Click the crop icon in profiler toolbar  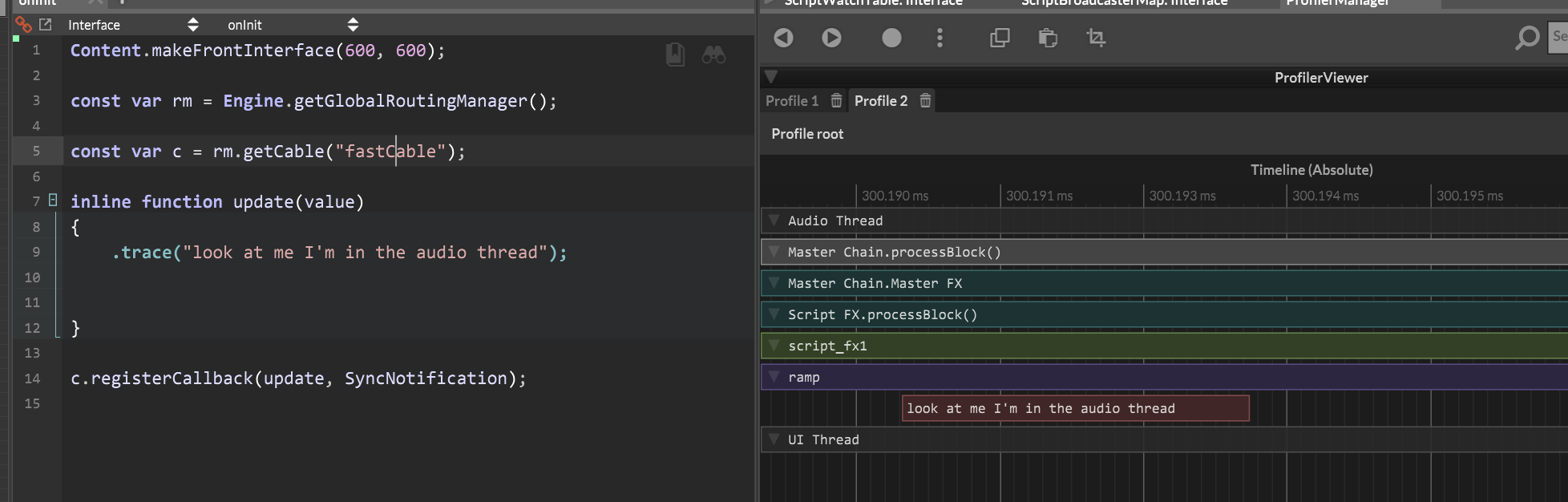[x=1096, y=38]
